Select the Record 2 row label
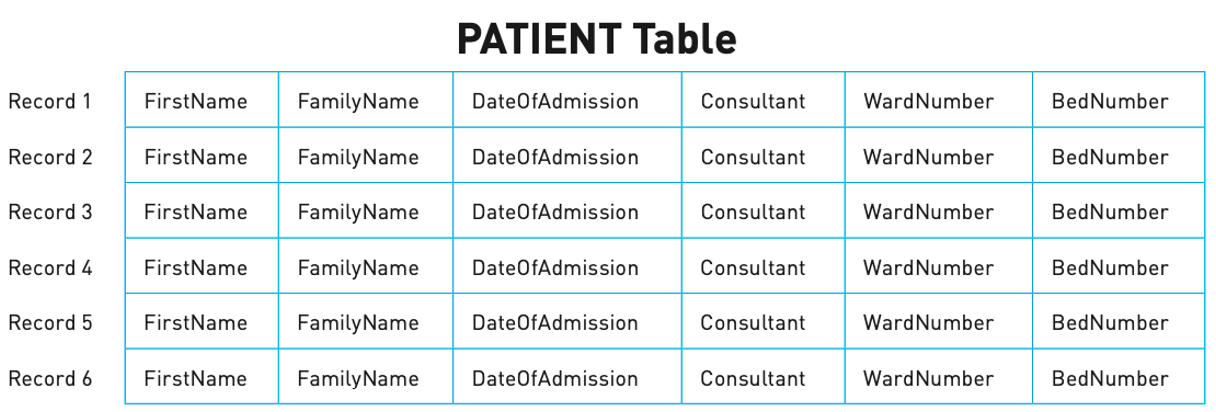The height and width of the screenshot is (412, 1216). coord(50,157)
